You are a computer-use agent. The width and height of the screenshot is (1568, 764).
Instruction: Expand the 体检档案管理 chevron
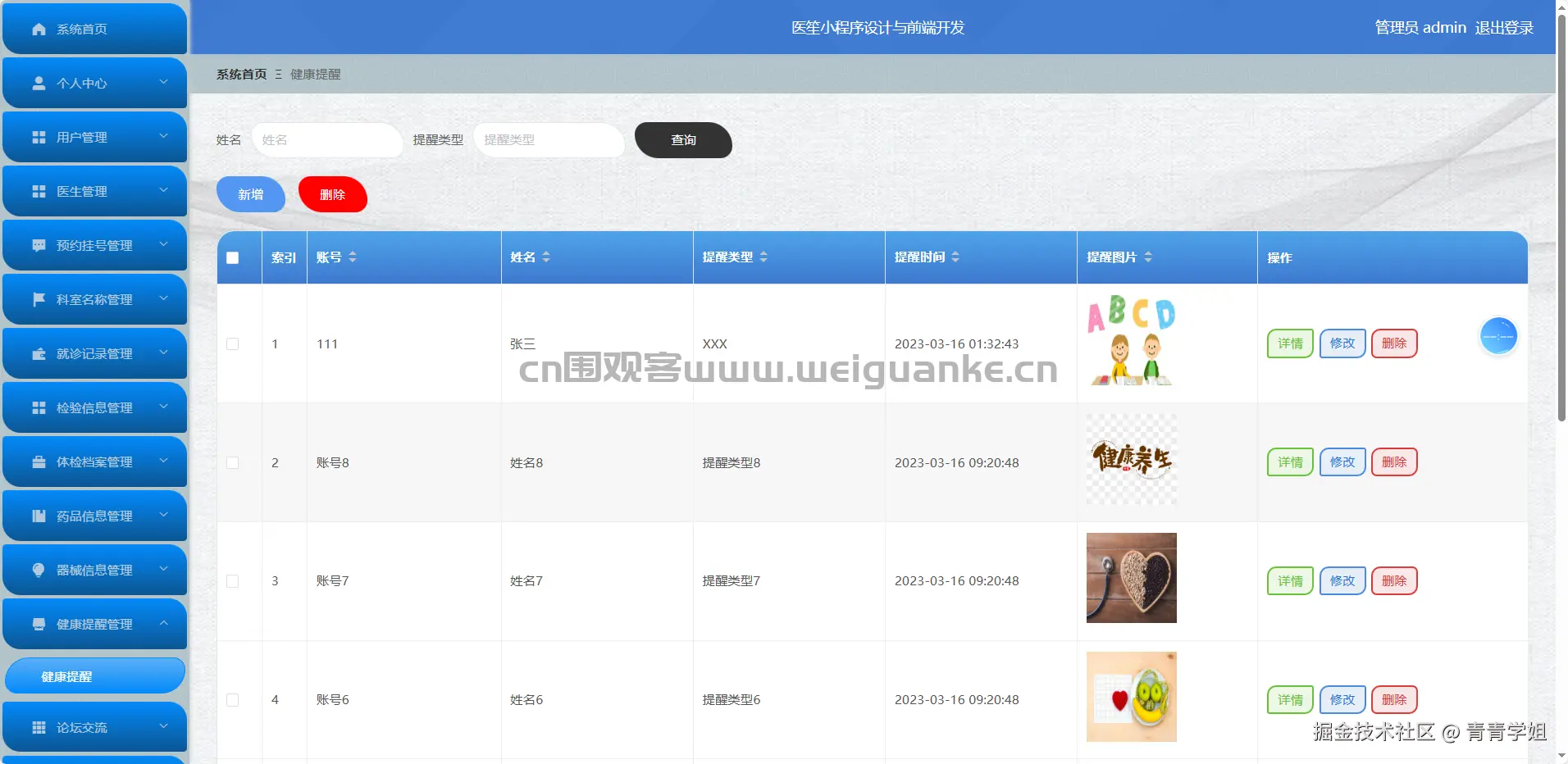coord(163,461)
